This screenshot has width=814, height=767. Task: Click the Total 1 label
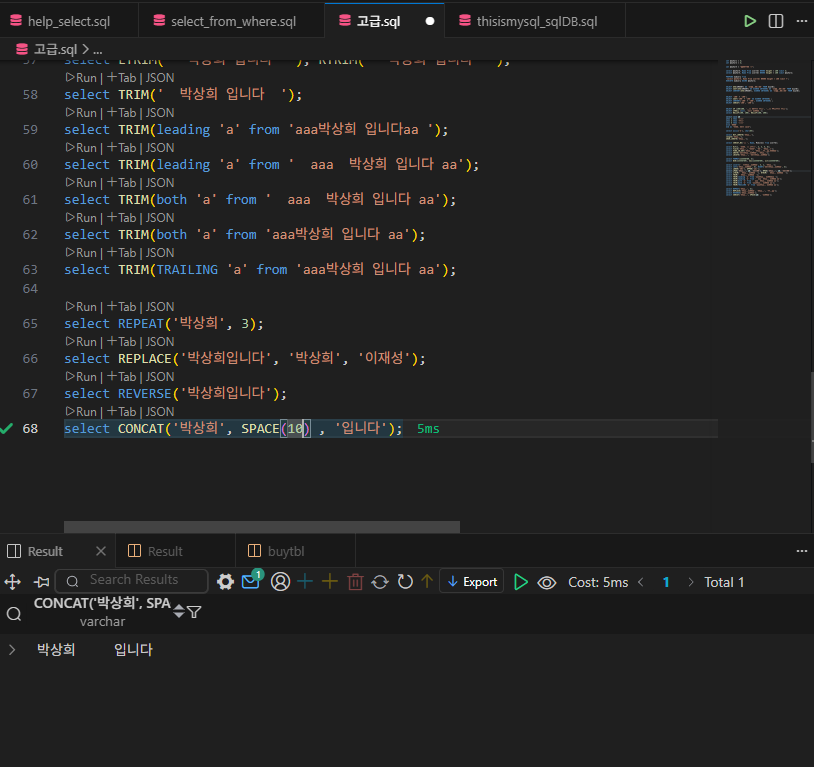click(724, 582)
